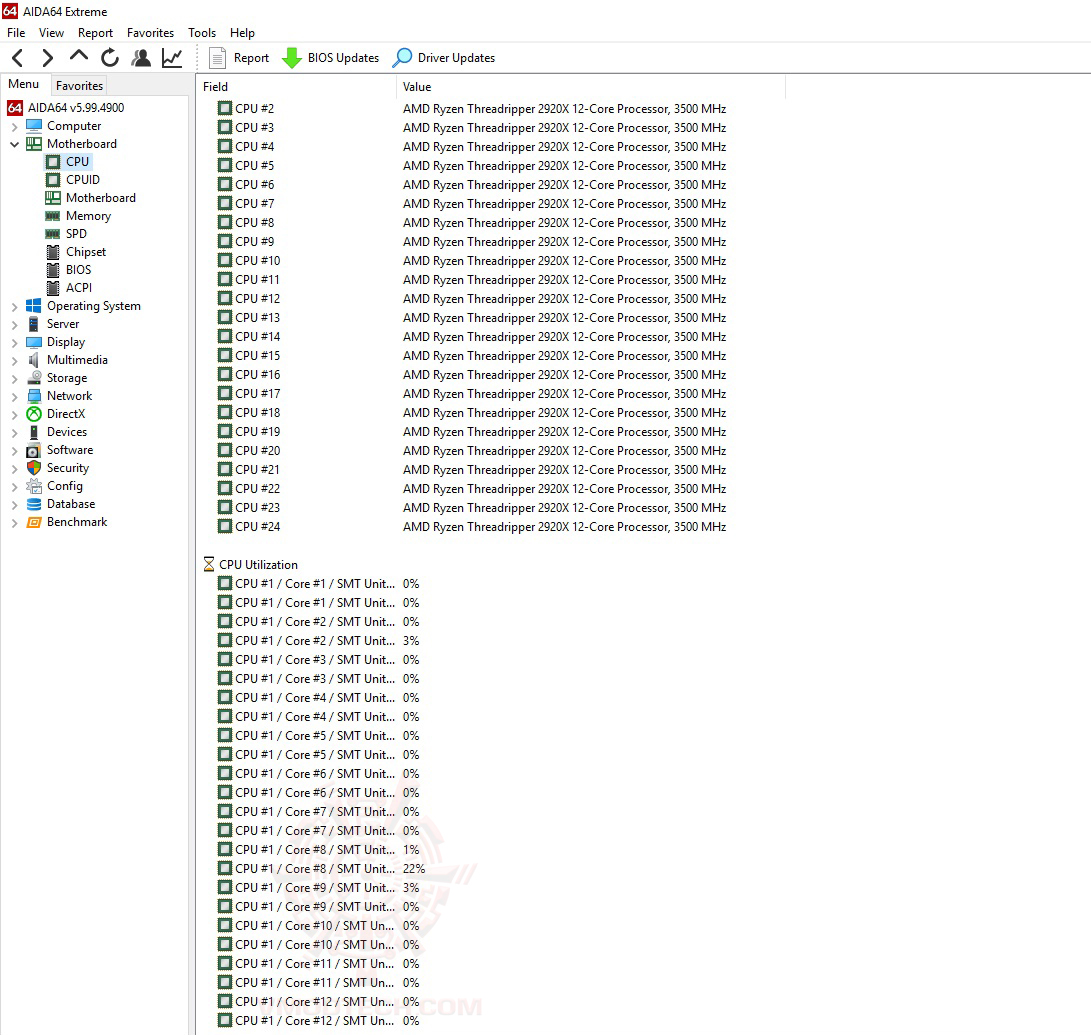Select the row showing 22% utilization
Viewport: 1091px width, 1035px height.
click(321, 869)
